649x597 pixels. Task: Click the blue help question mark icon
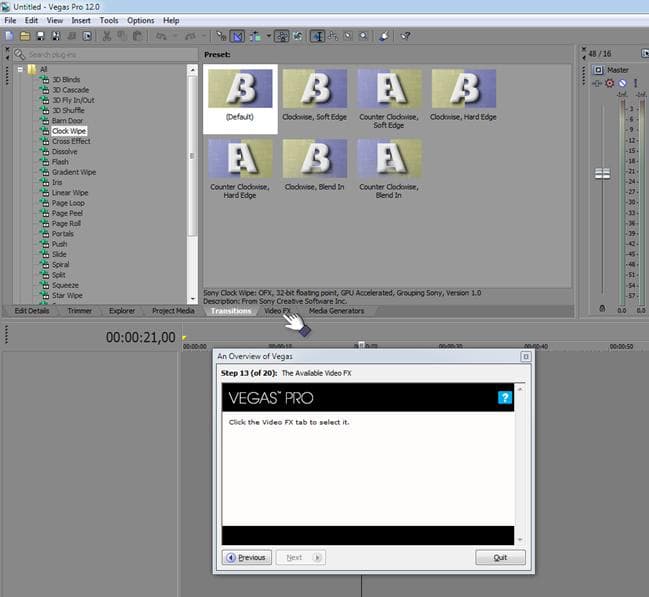[x=505, y=398]
